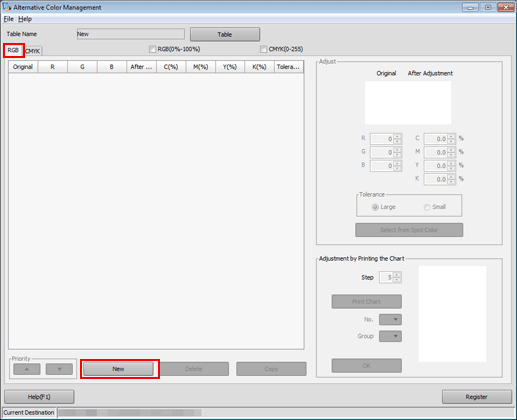Enable the CMYK(0-255) checkbox
This screenshot has height=420, width=517.
(263, 49)
